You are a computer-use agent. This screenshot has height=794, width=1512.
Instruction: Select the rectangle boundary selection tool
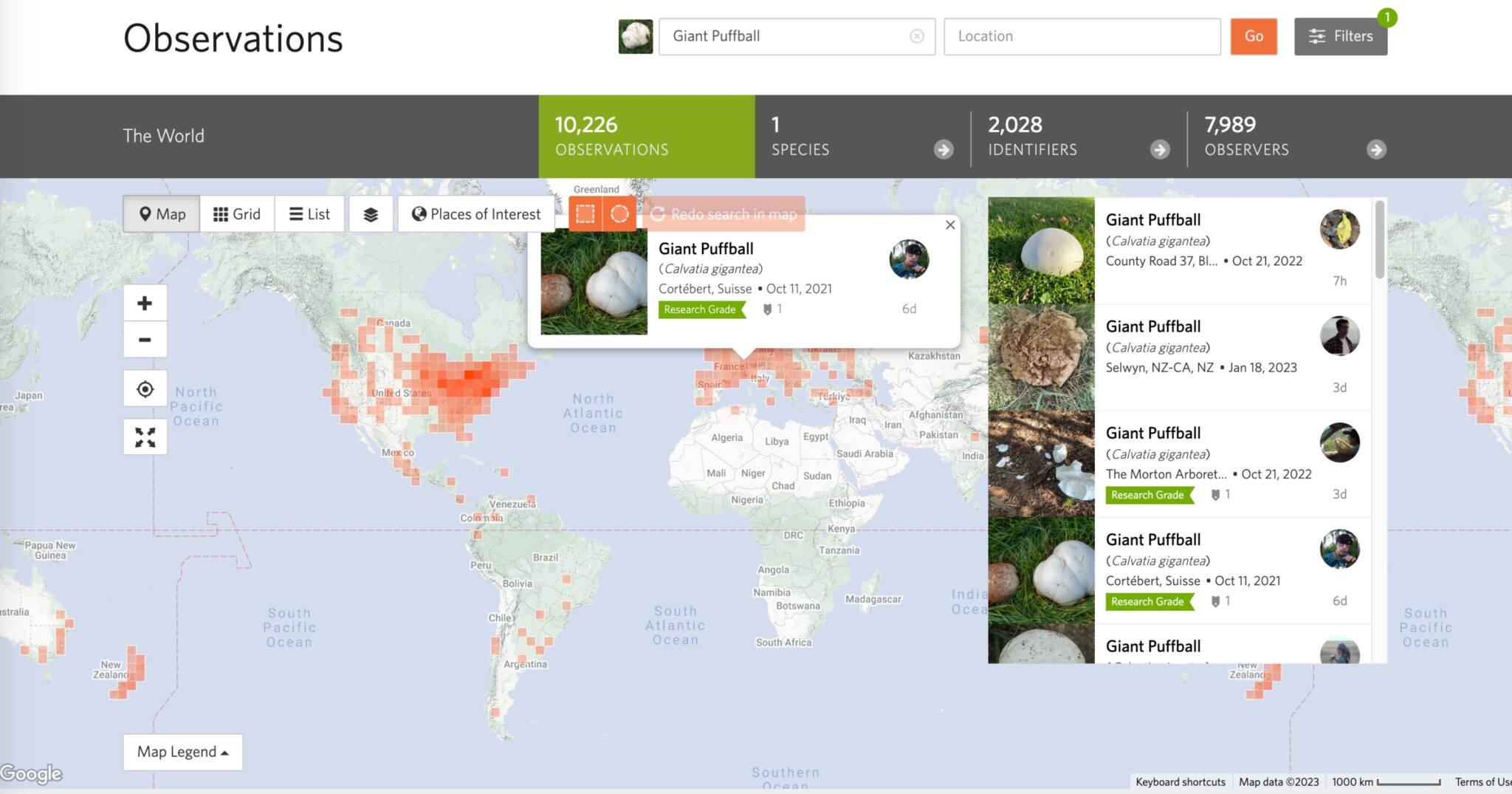pos(585,214)
